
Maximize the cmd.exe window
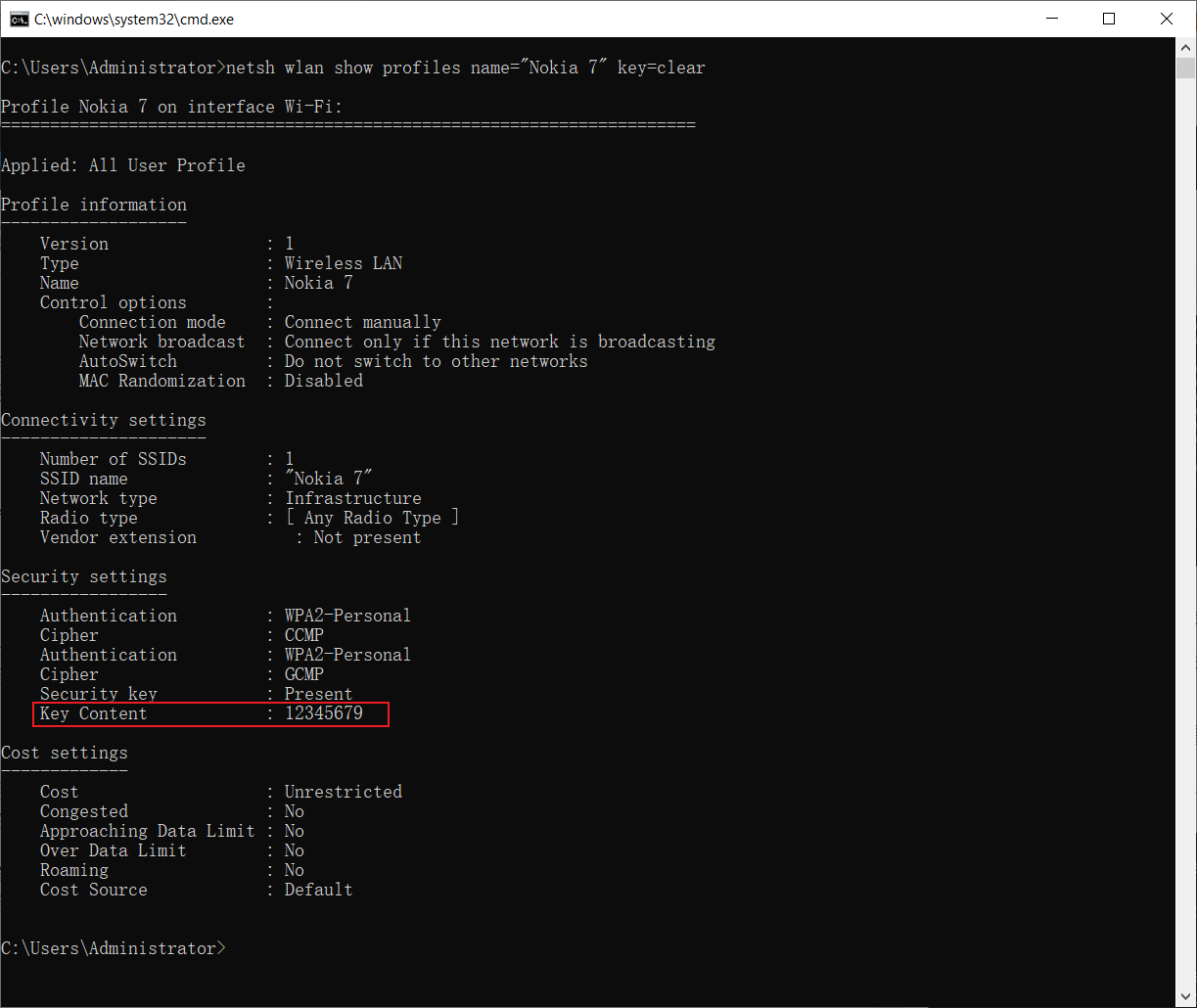(x=1109, y=19)
